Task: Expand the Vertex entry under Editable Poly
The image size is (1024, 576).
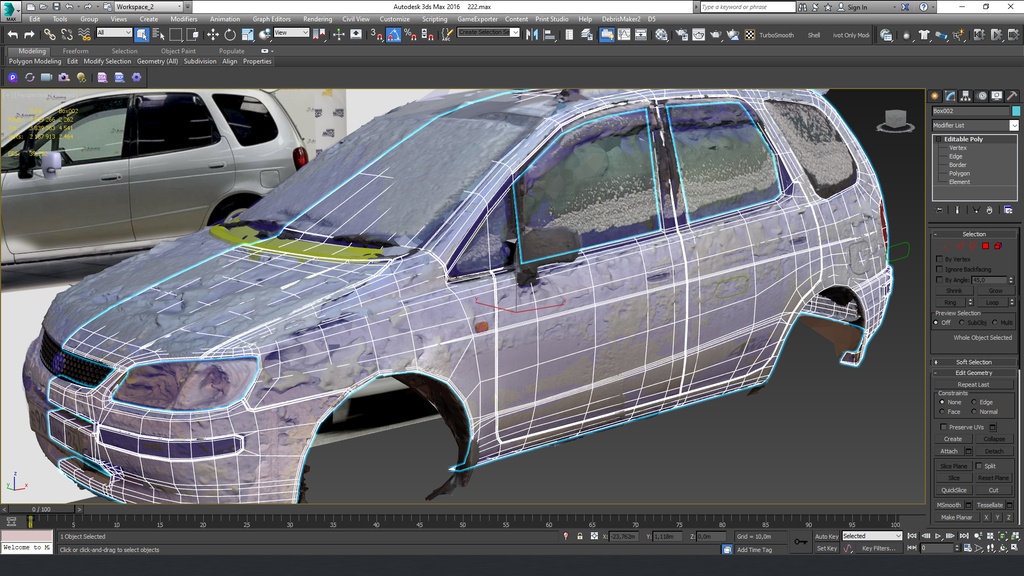Action: click(x=958, y=148)
